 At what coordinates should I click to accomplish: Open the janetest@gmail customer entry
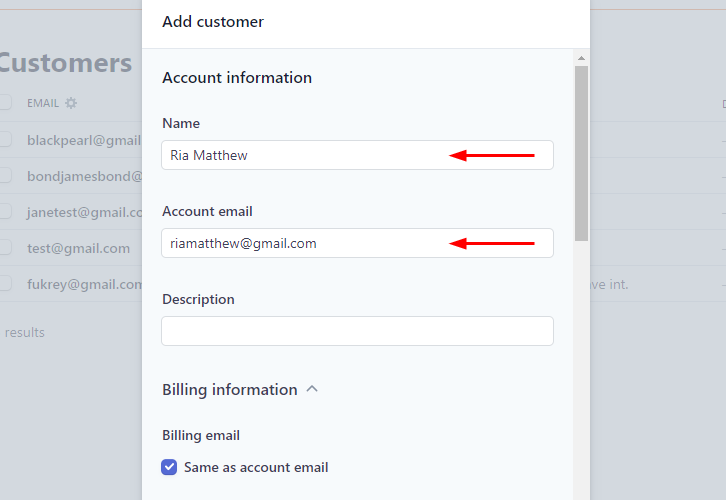coord(86,212)
